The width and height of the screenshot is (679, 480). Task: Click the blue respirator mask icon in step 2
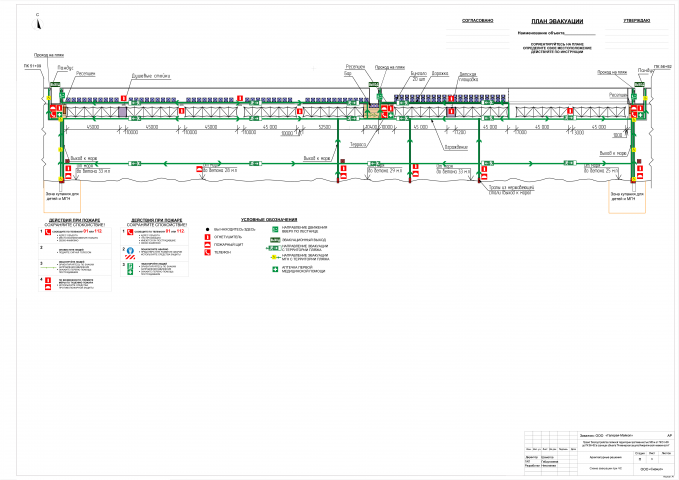click(x=130, y=250)
